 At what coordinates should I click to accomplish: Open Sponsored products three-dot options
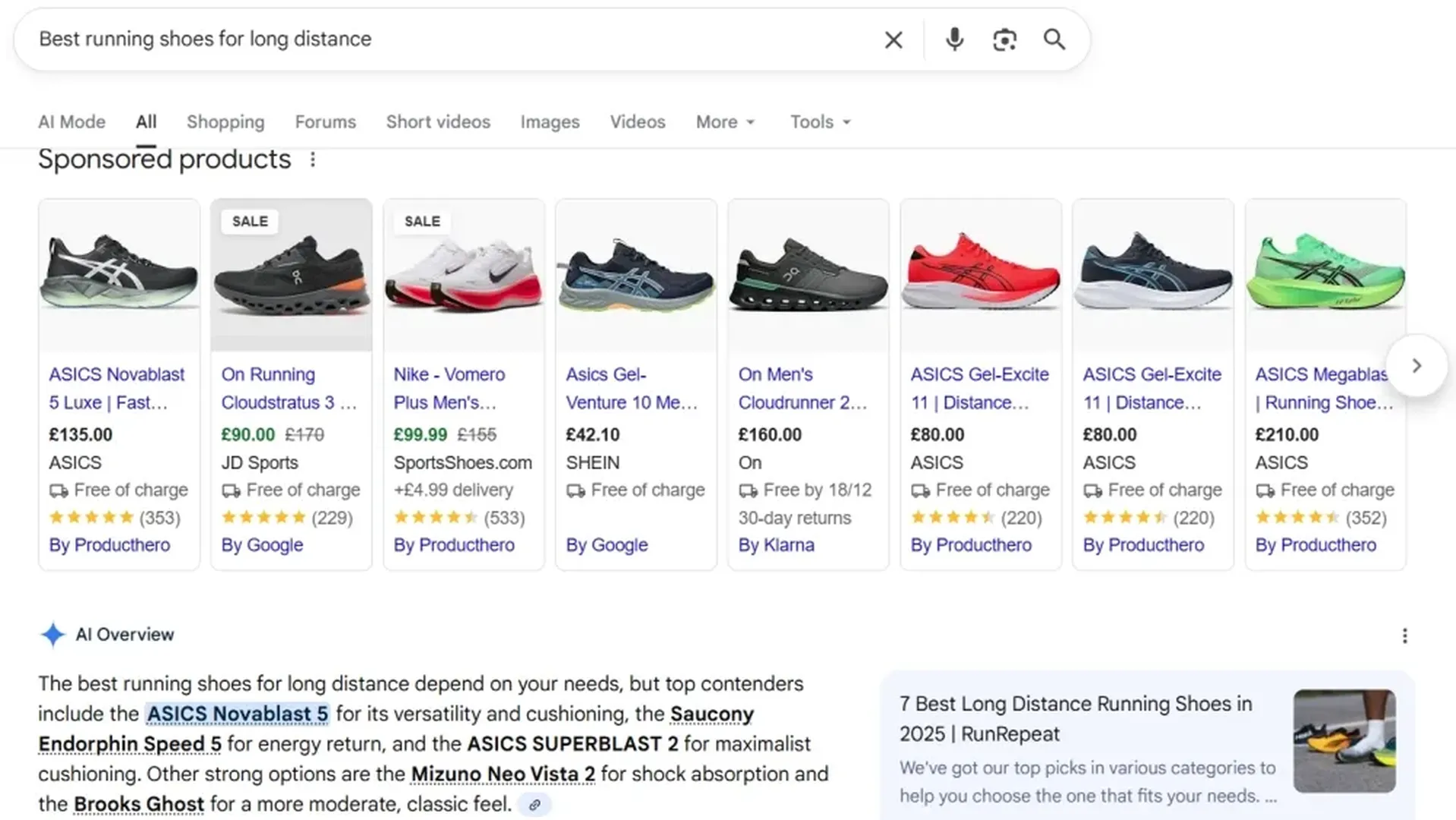[313, 159]
